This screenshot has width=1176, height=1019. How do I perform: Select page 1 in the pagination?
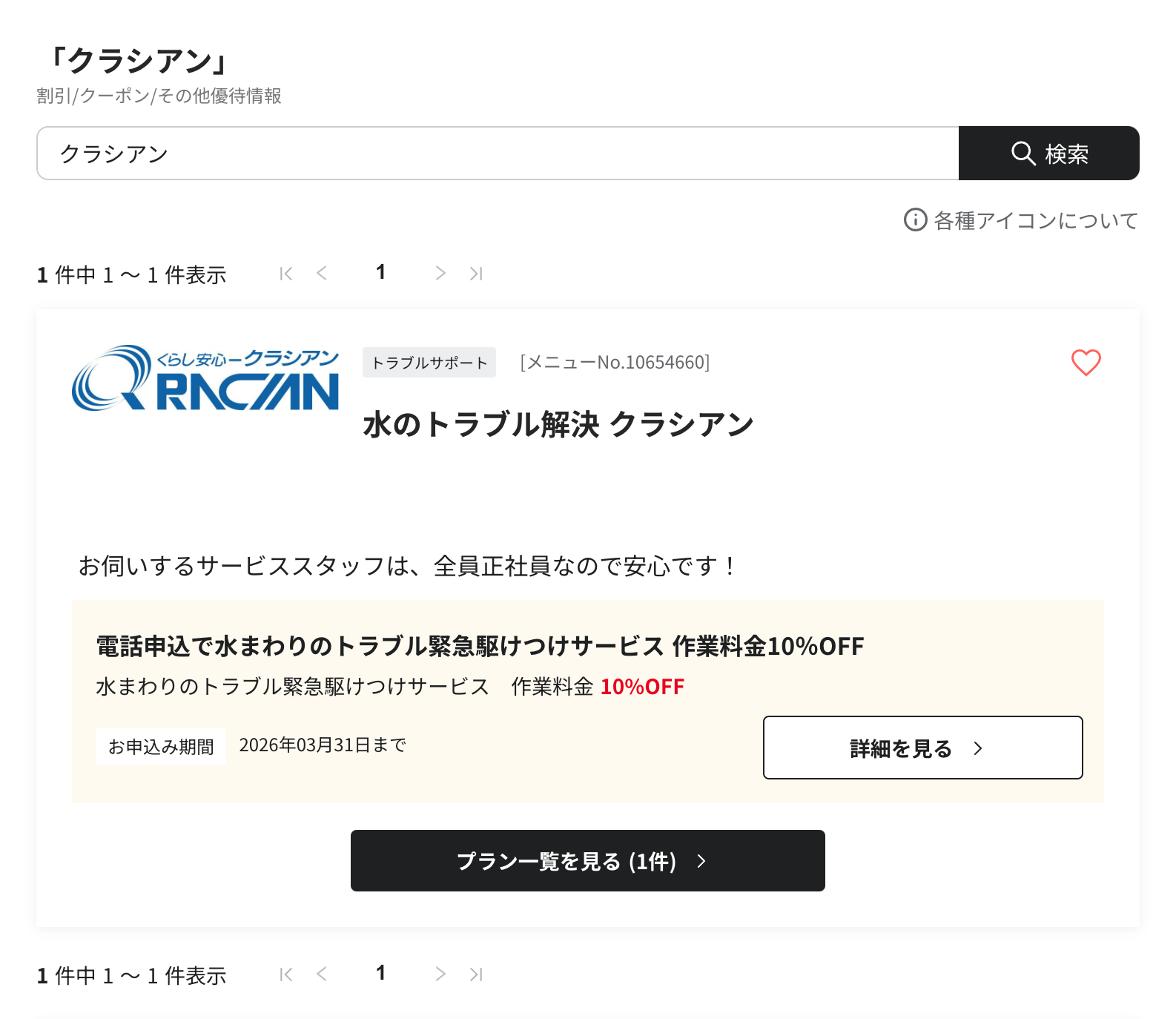pos(380,271)
